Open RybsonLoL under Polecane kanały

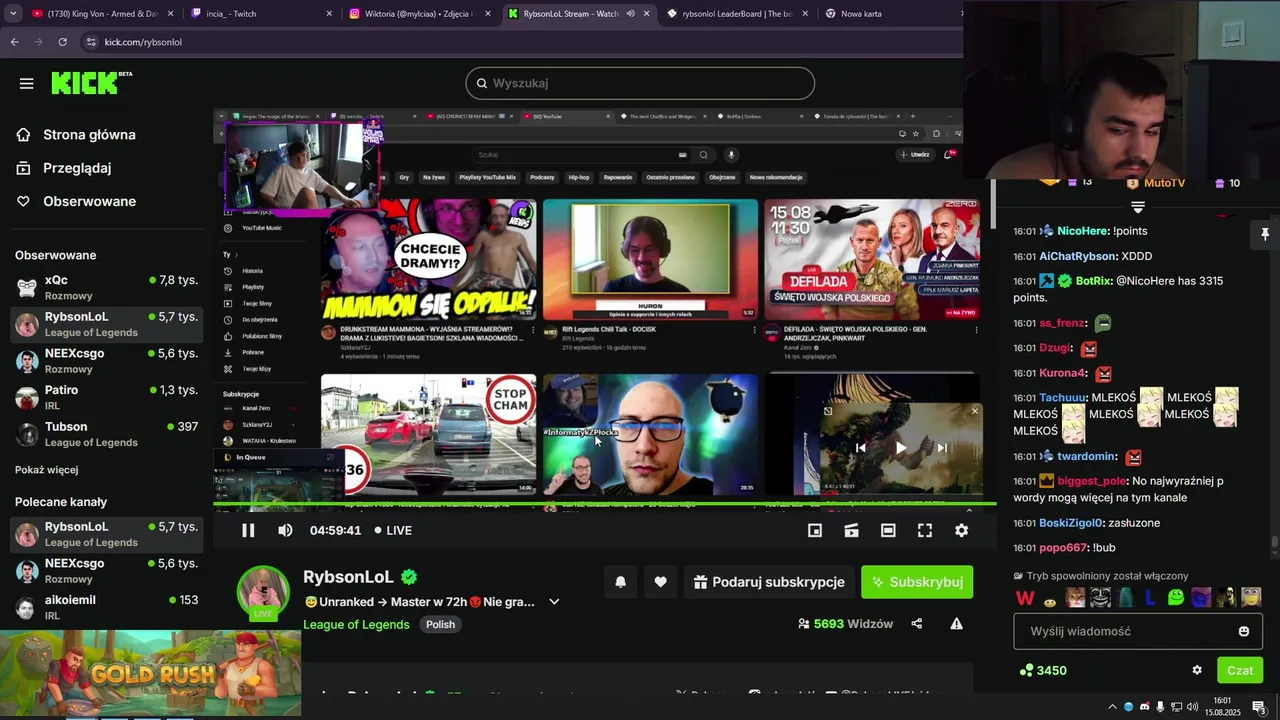pyautogui.click(x=107, y=534)
